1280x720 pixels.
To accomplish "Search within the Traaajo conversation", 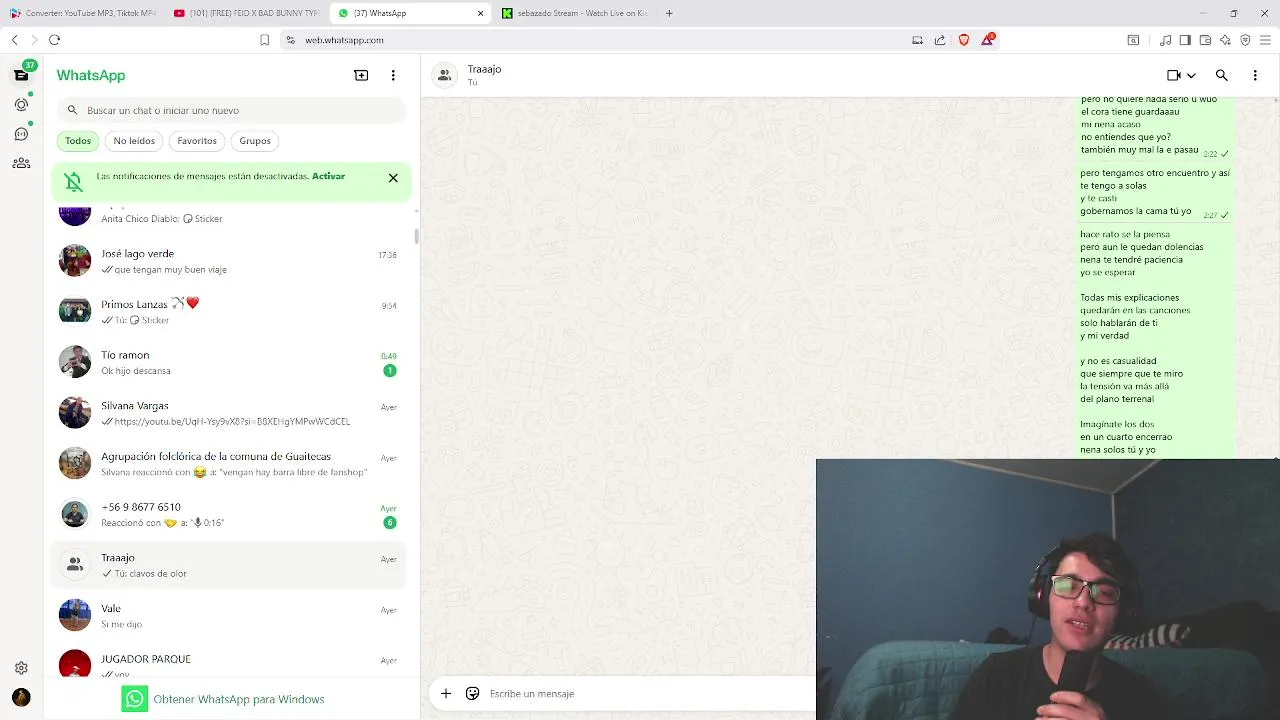I will tap(1221, 75).
